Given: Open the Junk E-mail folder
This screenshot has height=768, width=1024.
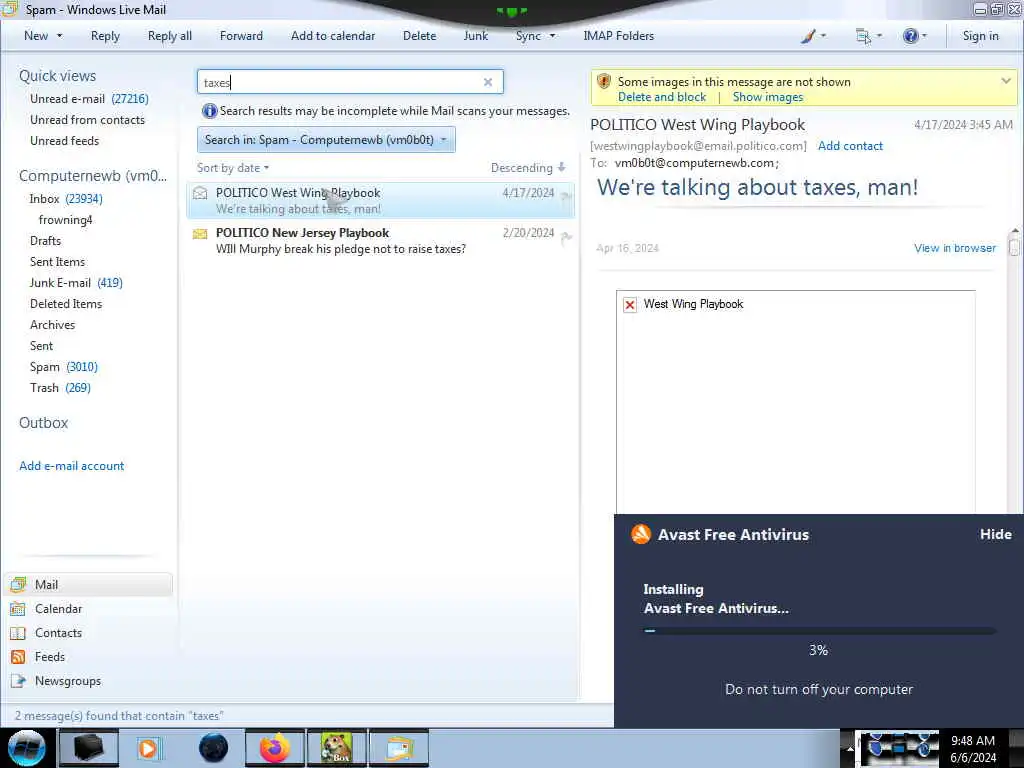Looking at the screenshot, I should pos(76,282).
